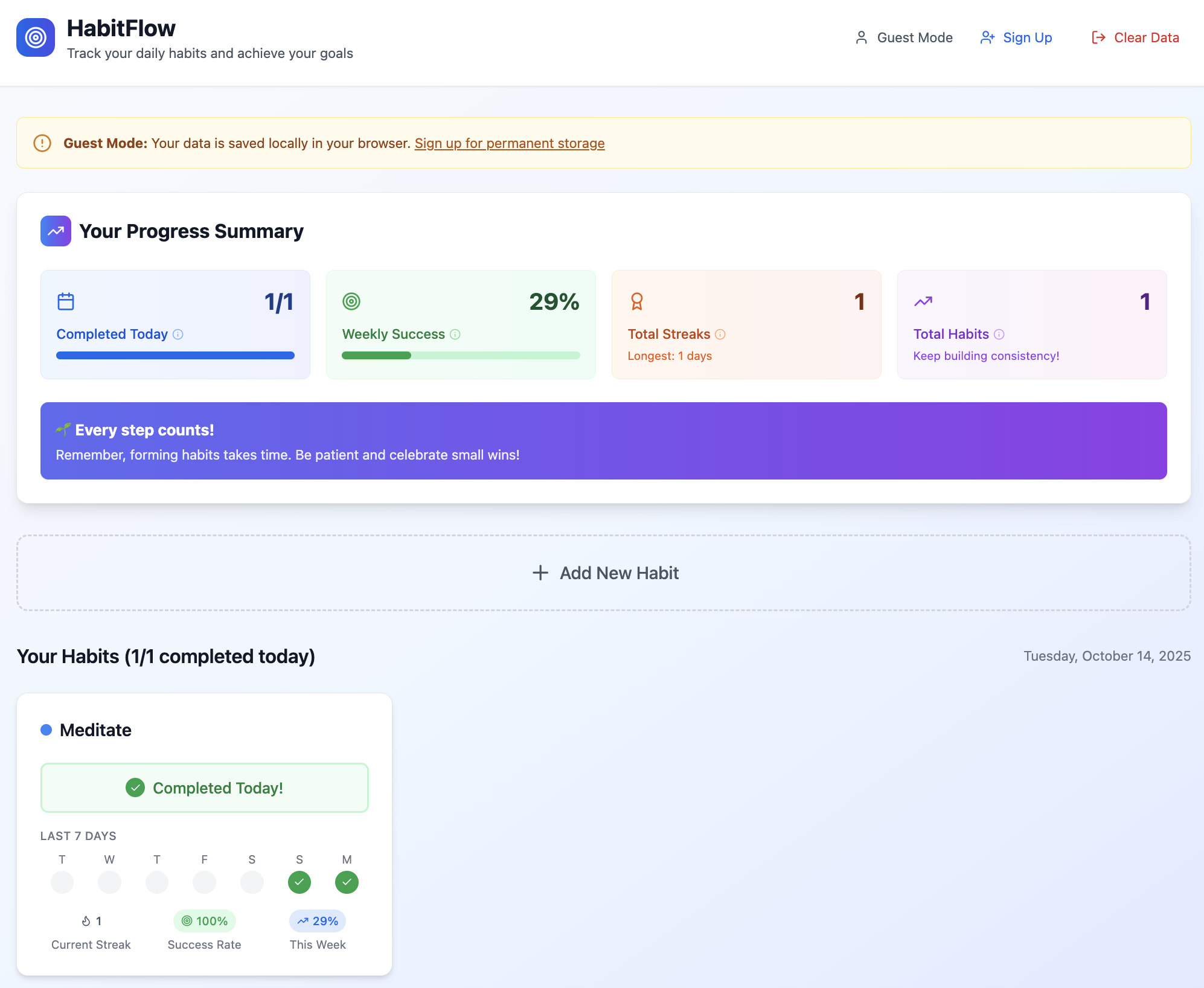Open the Sign up for permanent storage link
The image size is (1204, 988).
coord(509,143)
